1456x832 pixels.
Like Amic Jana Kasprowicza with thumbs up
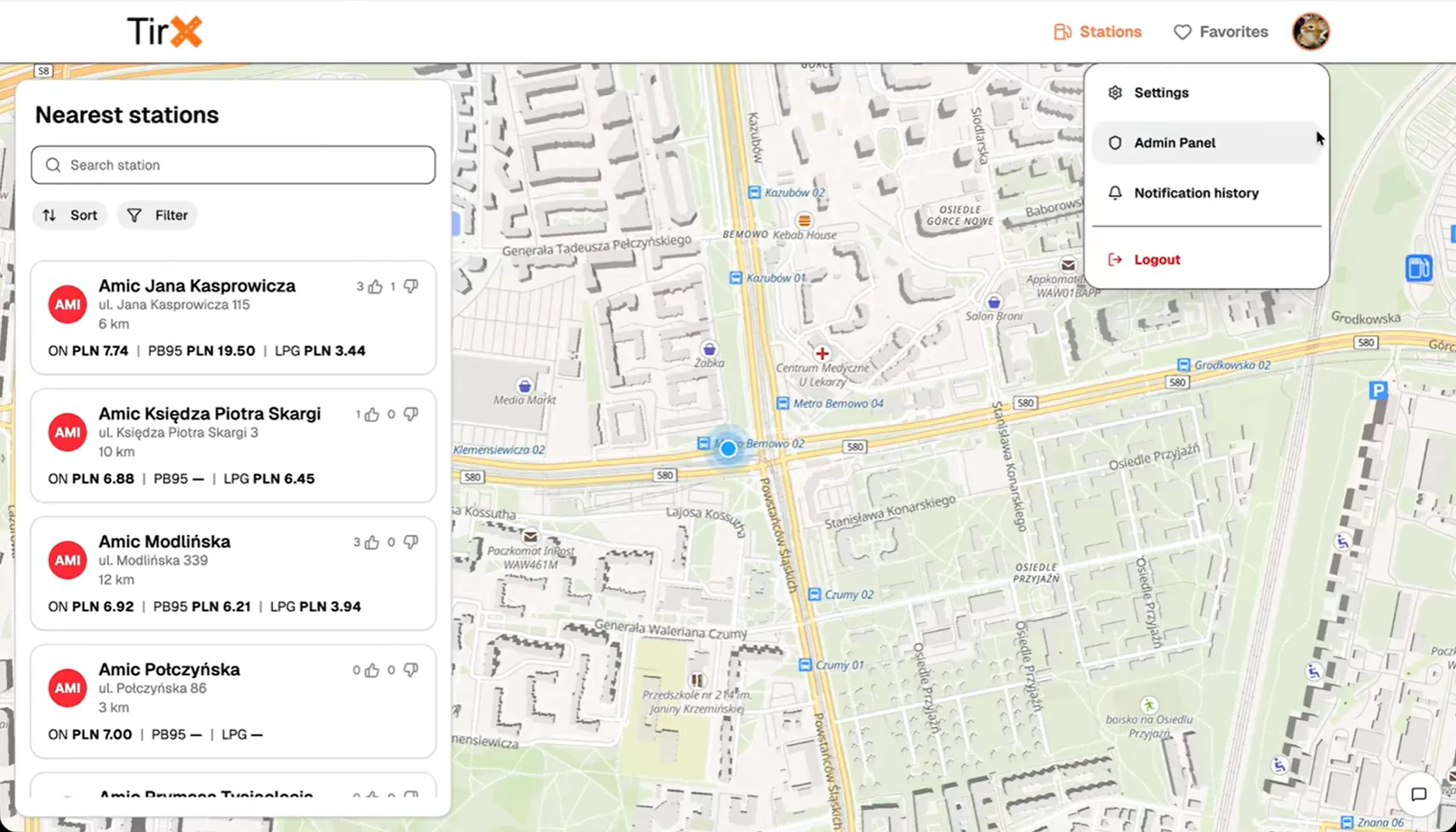coord(375,287)
